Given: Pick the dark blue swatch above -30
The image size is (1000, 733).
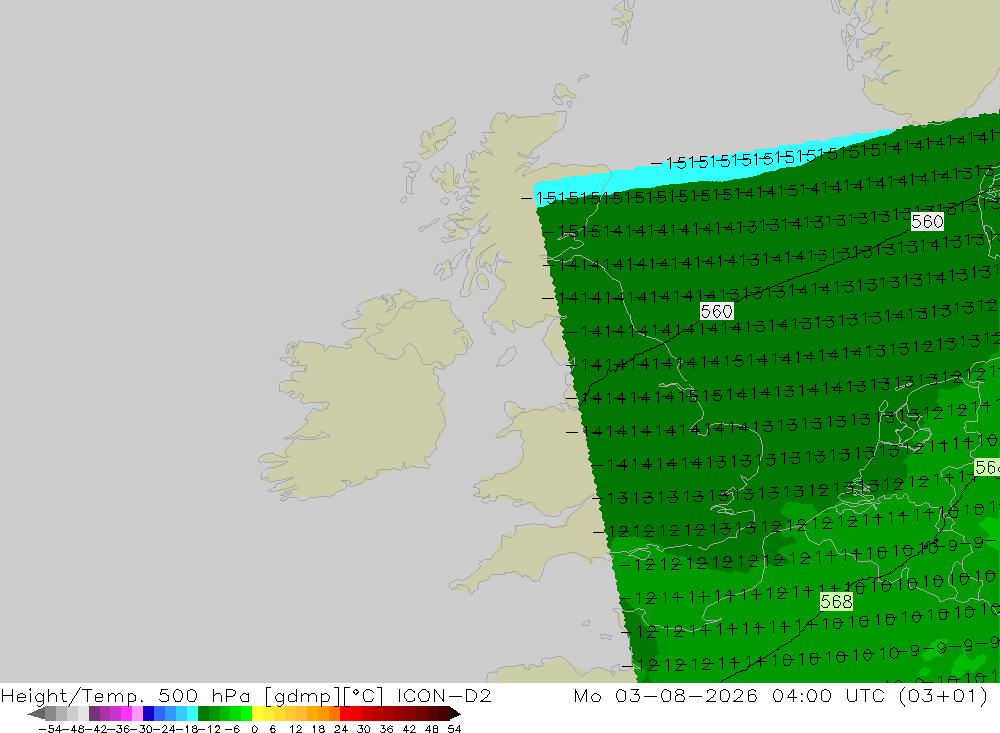Looking at the screenshot, I should [x=148, y=714].
